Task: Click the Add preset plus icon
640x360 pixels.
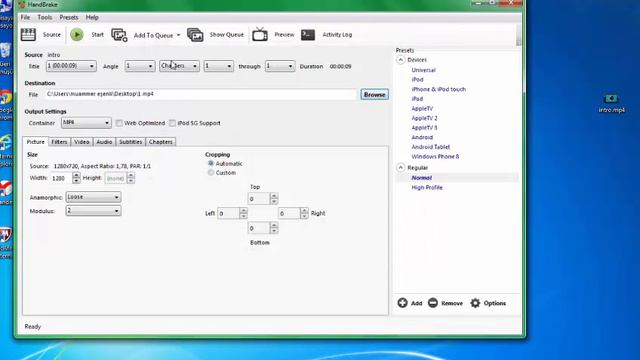Action: [402, 303]
